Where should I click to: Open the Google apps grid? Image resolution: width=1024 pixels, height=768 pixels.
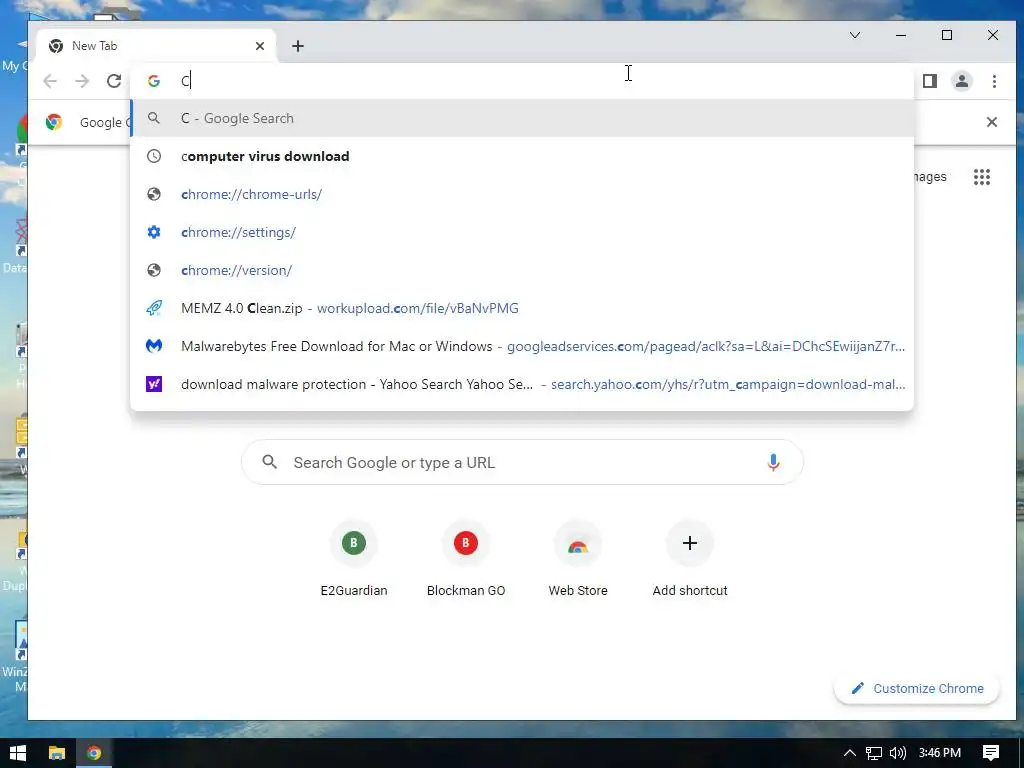point(982,177)
